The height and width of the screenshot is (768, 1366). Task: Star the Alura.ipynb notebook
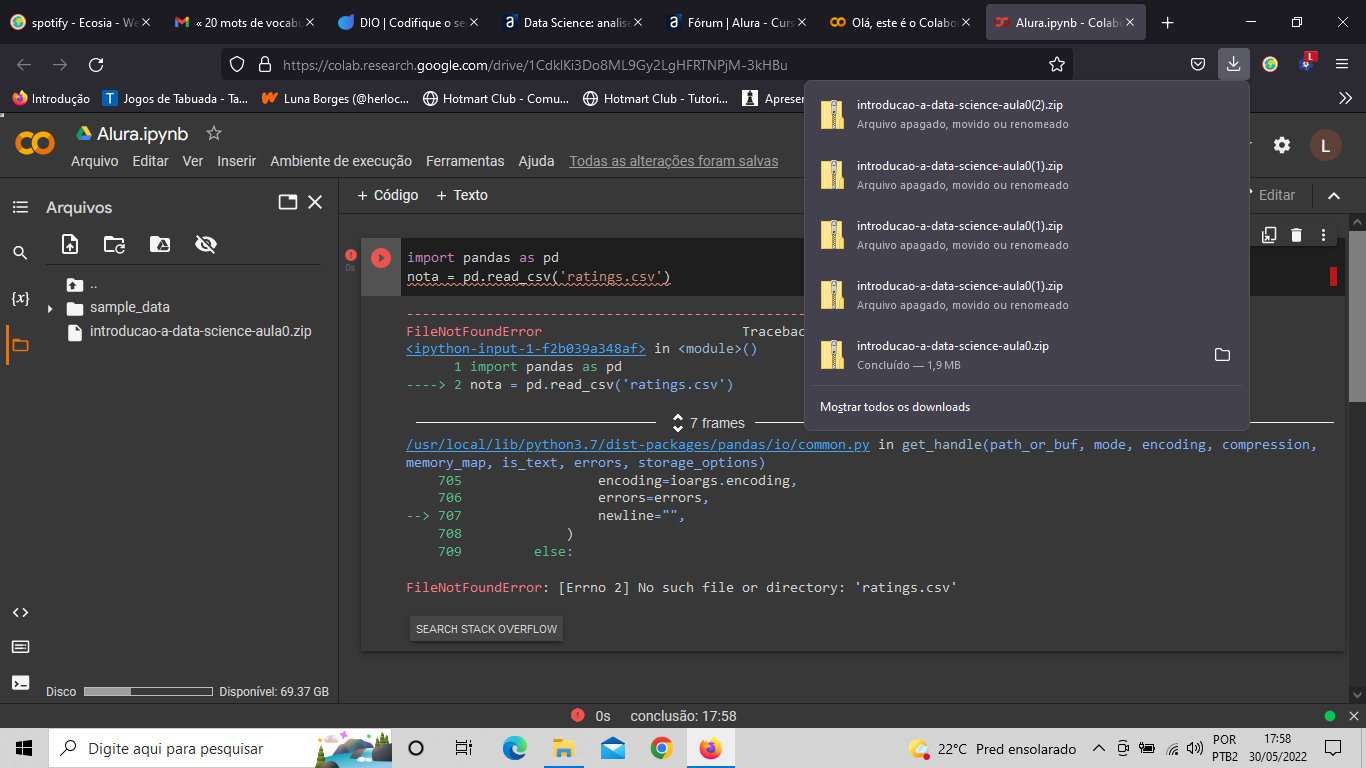(213, 133)
